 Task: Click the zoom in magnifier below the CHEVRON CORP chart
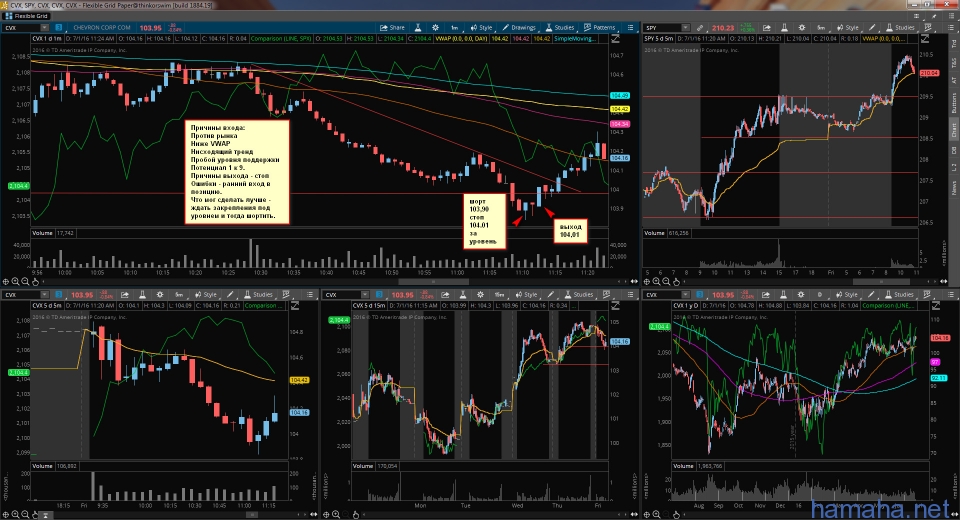[15, 282]
